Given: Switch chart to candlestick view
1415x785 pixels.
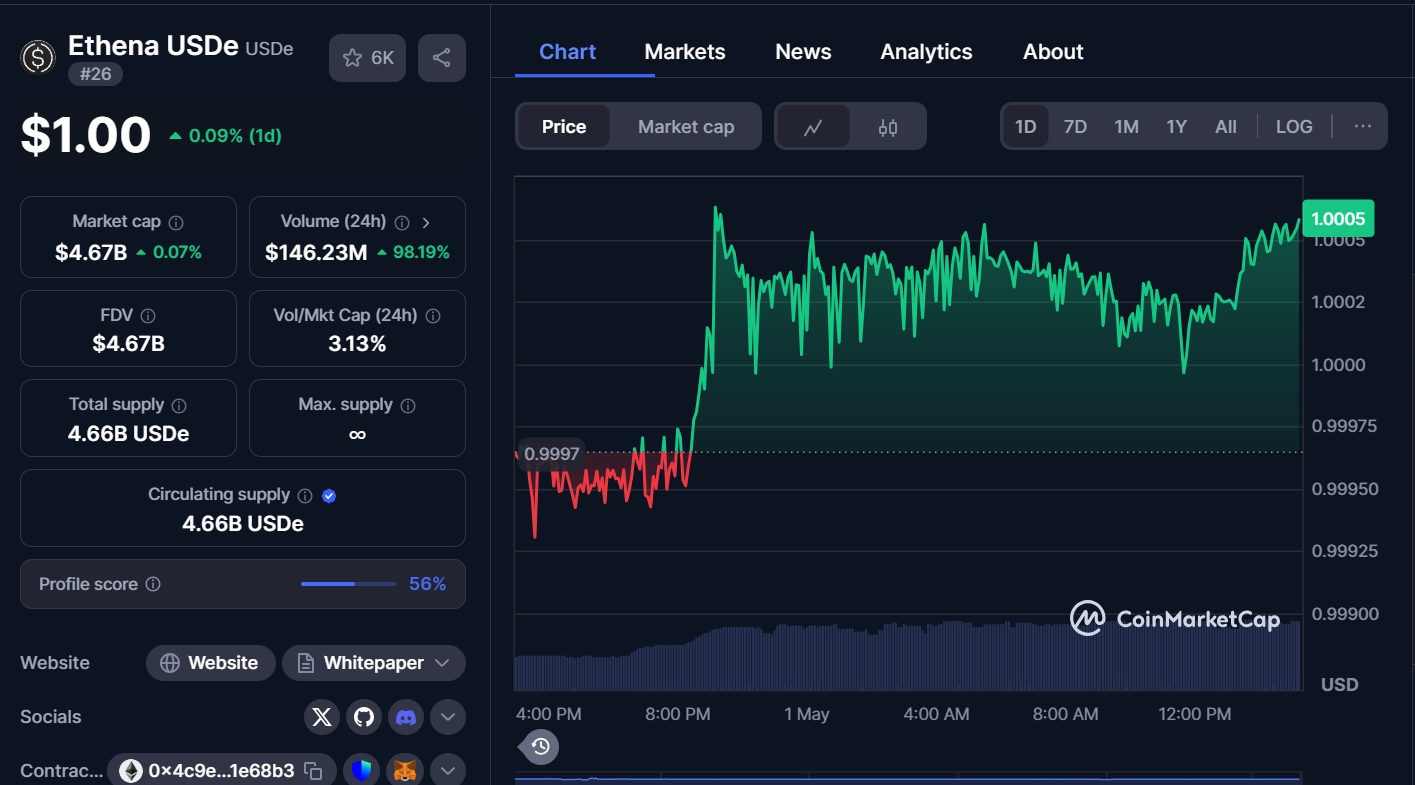Looking at the screenshot, I should (x=888, y=127).
